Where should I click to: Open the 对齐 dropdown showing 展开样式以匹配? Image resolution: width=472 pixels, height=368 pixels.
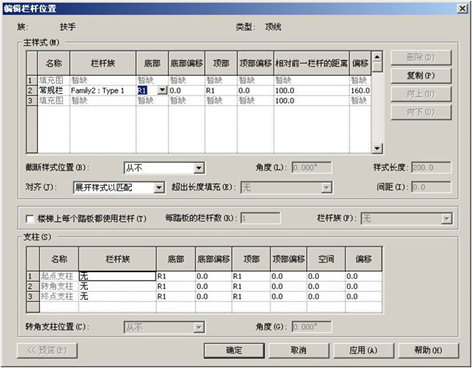click(x=159, y=188)
